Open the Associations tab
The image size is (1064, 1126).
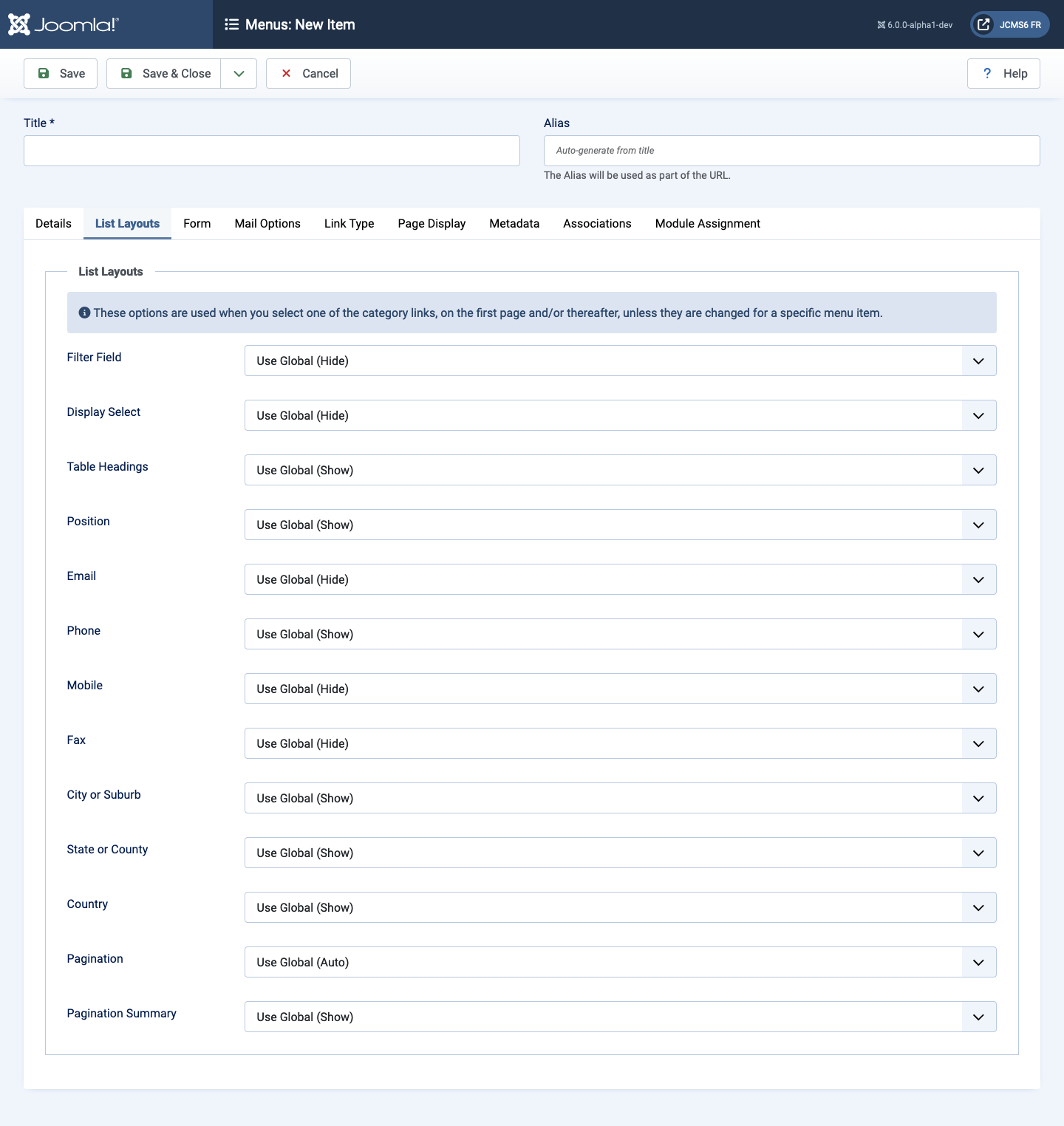tap(597, 223)
